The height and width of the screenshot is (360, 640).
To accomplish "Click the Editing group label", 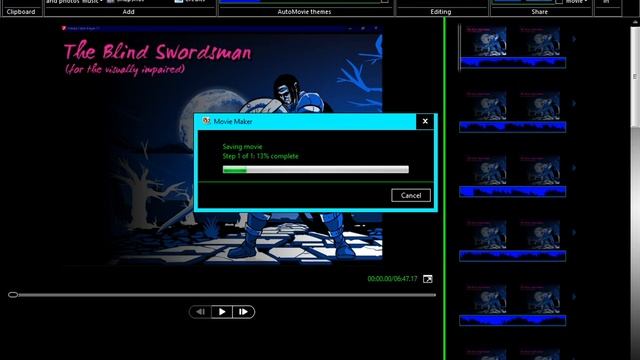I will tap(441, 12).
